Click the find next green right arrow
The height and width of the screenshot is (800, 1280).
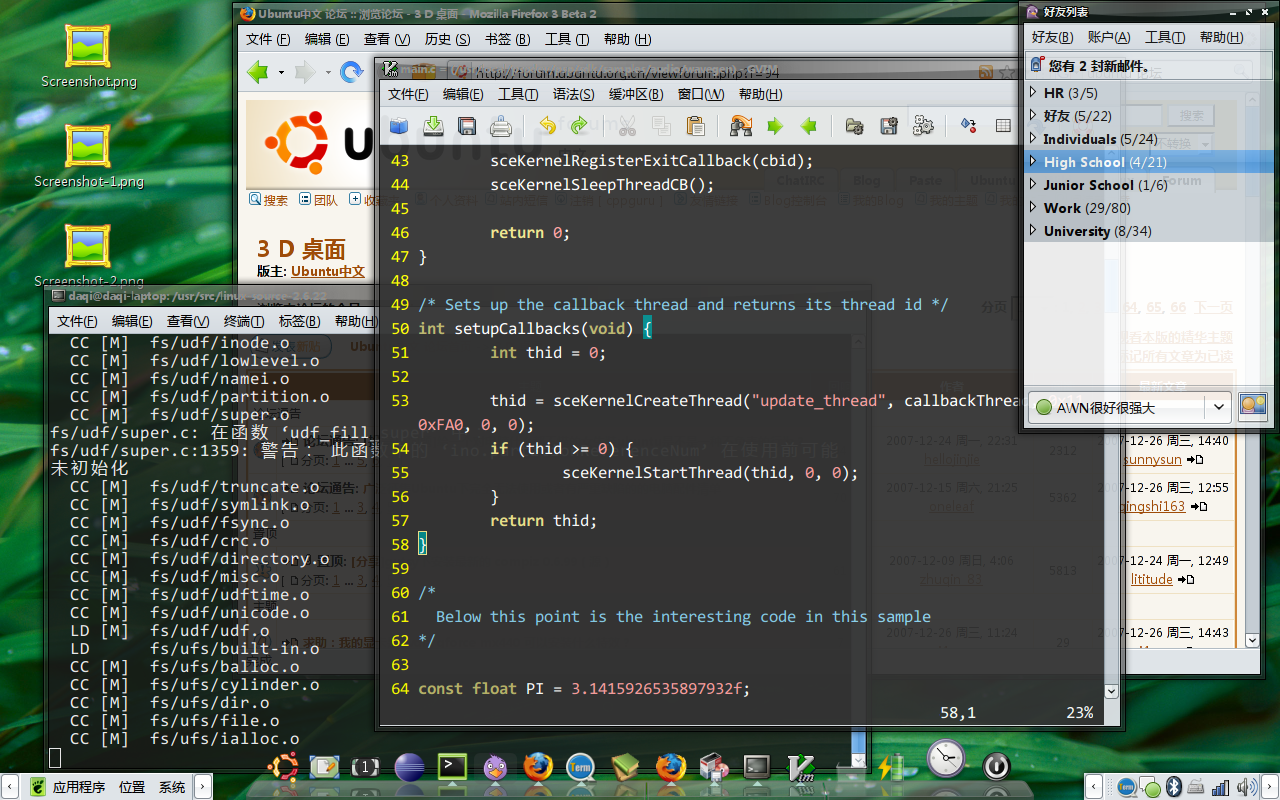[775, 126]
